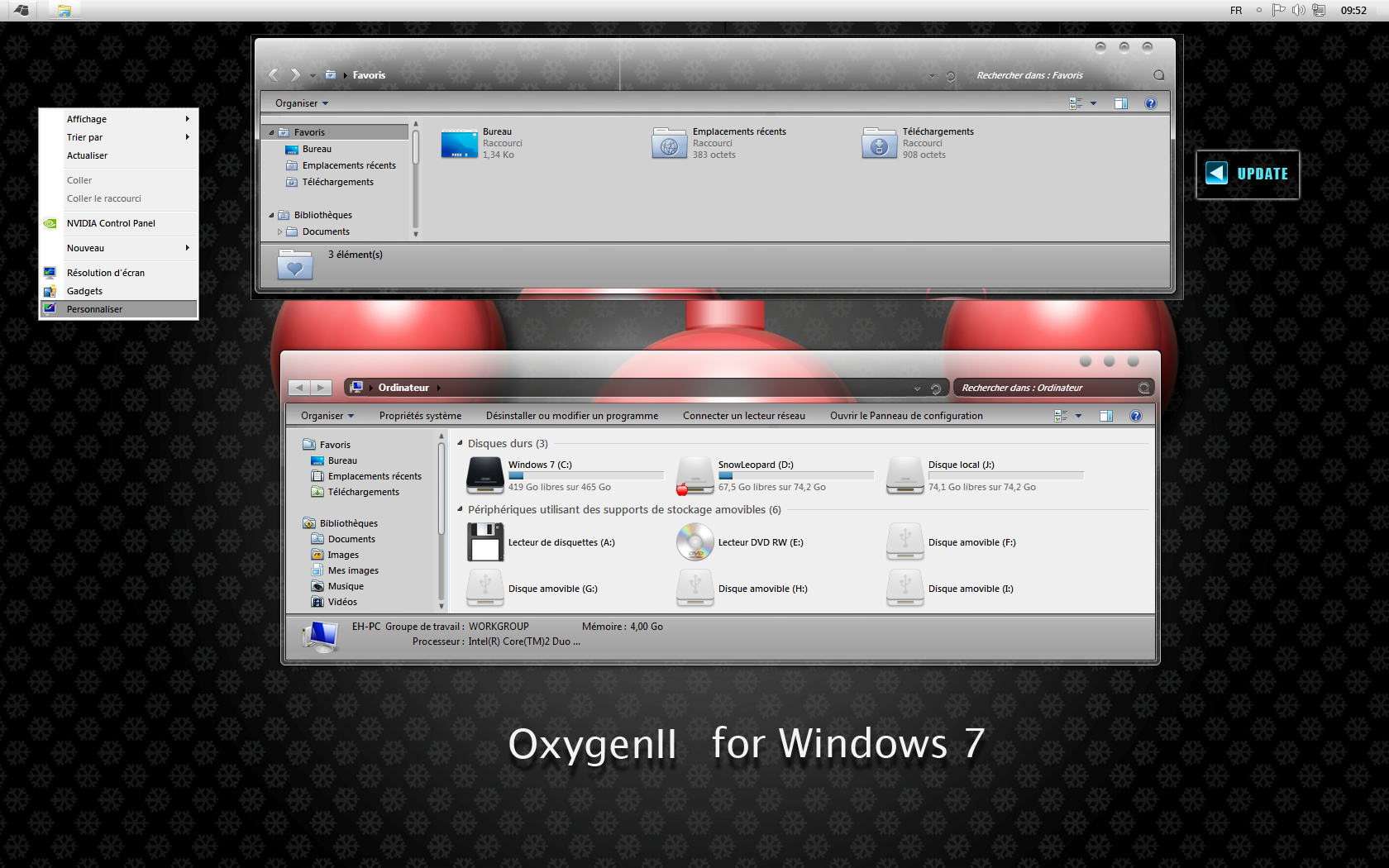Click the volume icon in system tray

coord(1299,10)
